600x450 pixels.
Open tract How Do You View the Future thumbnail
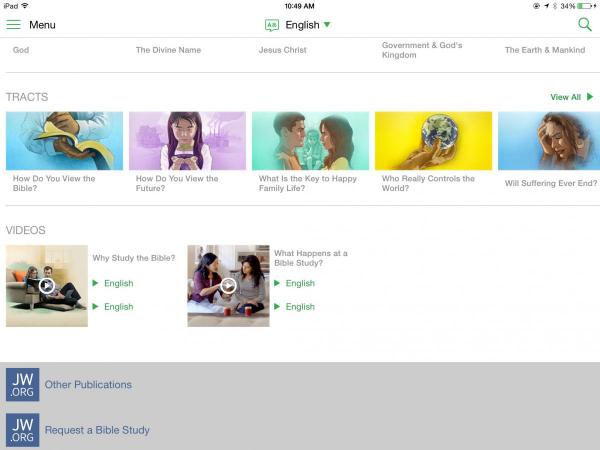[187, 141]
